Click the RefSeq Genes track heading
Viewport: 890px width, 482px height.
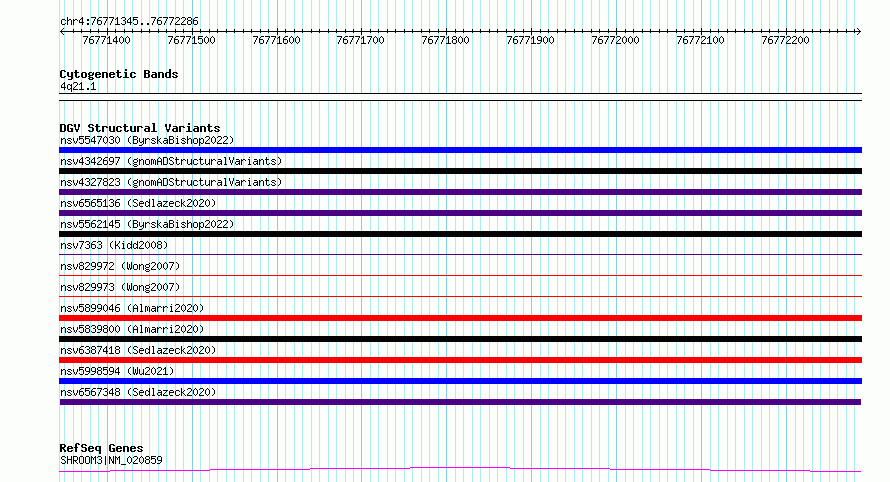tap(101, 448)
